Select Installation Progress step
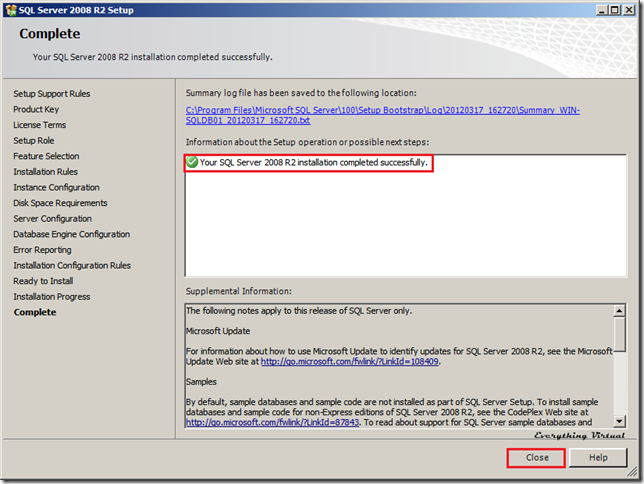 pos(52,297)
